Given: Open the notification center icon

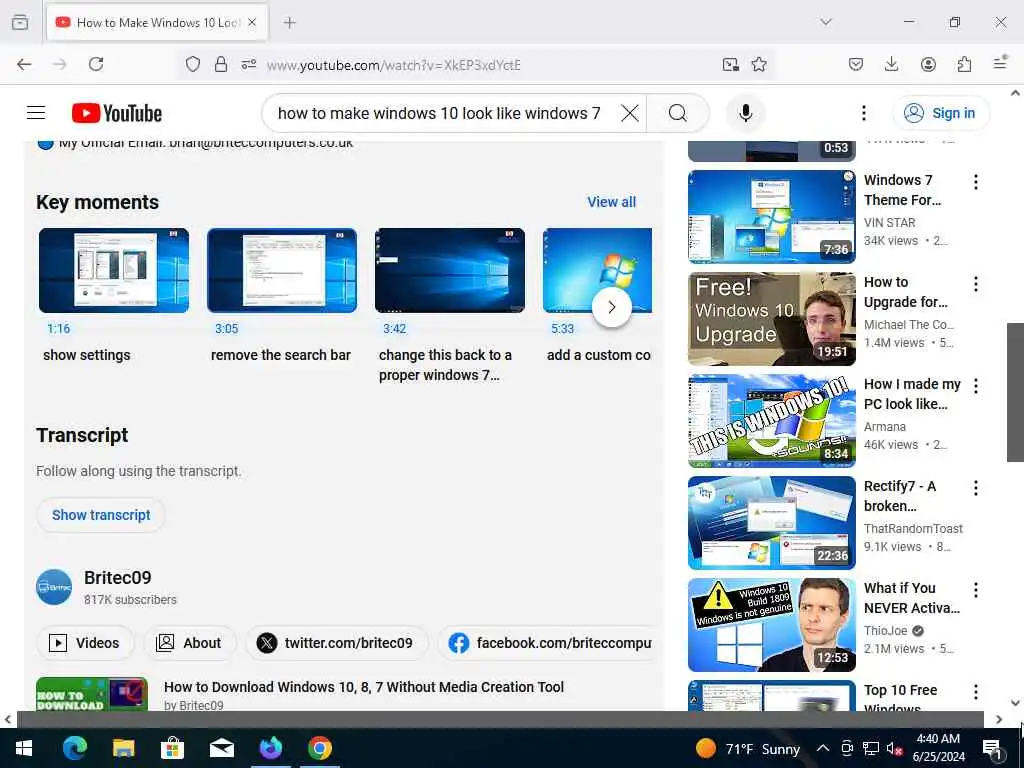Looking at the screenshot, I should point(992,748).
